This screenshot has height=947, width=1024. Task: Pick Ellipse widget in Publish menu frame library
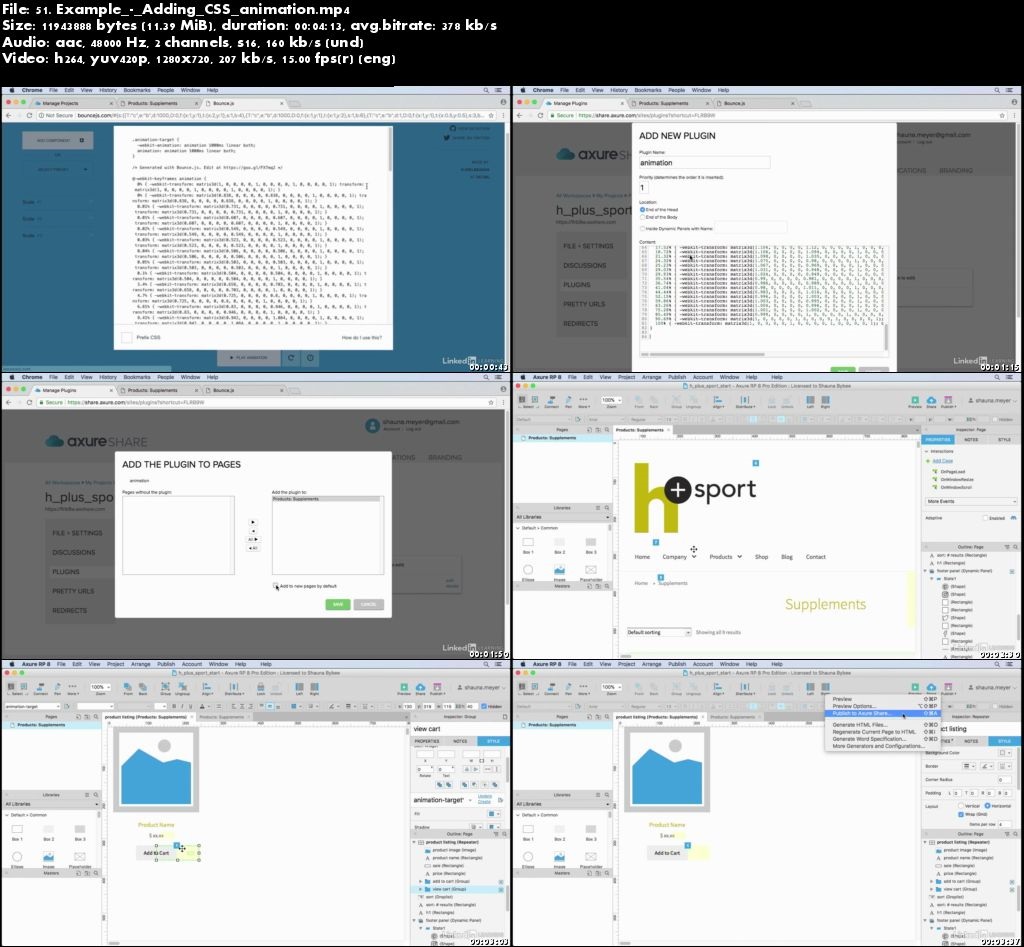528,858
